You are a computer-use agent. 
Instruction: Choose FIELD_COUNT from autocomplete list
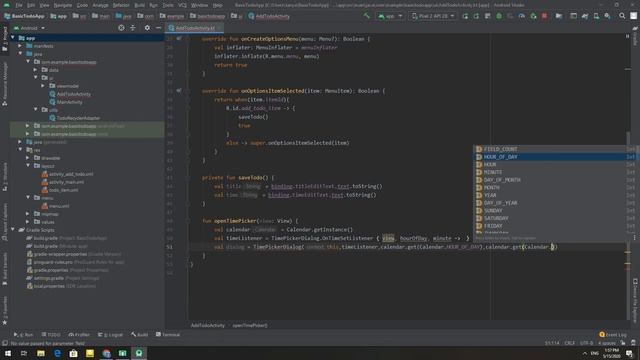pyautogui.click(x=555, y=149)
